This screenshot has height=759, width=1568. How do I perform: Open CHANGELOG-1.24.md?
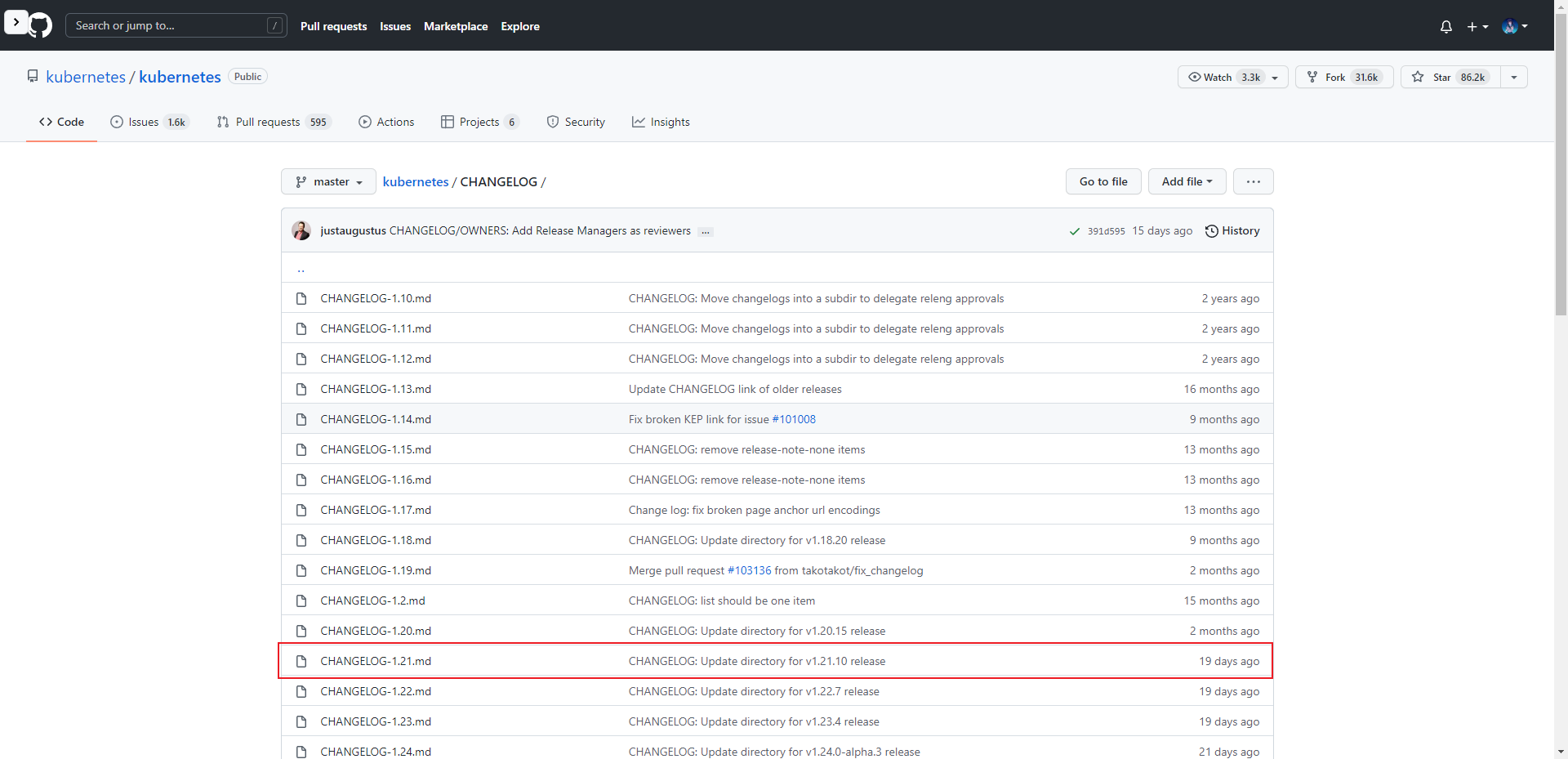pos(376,752)
